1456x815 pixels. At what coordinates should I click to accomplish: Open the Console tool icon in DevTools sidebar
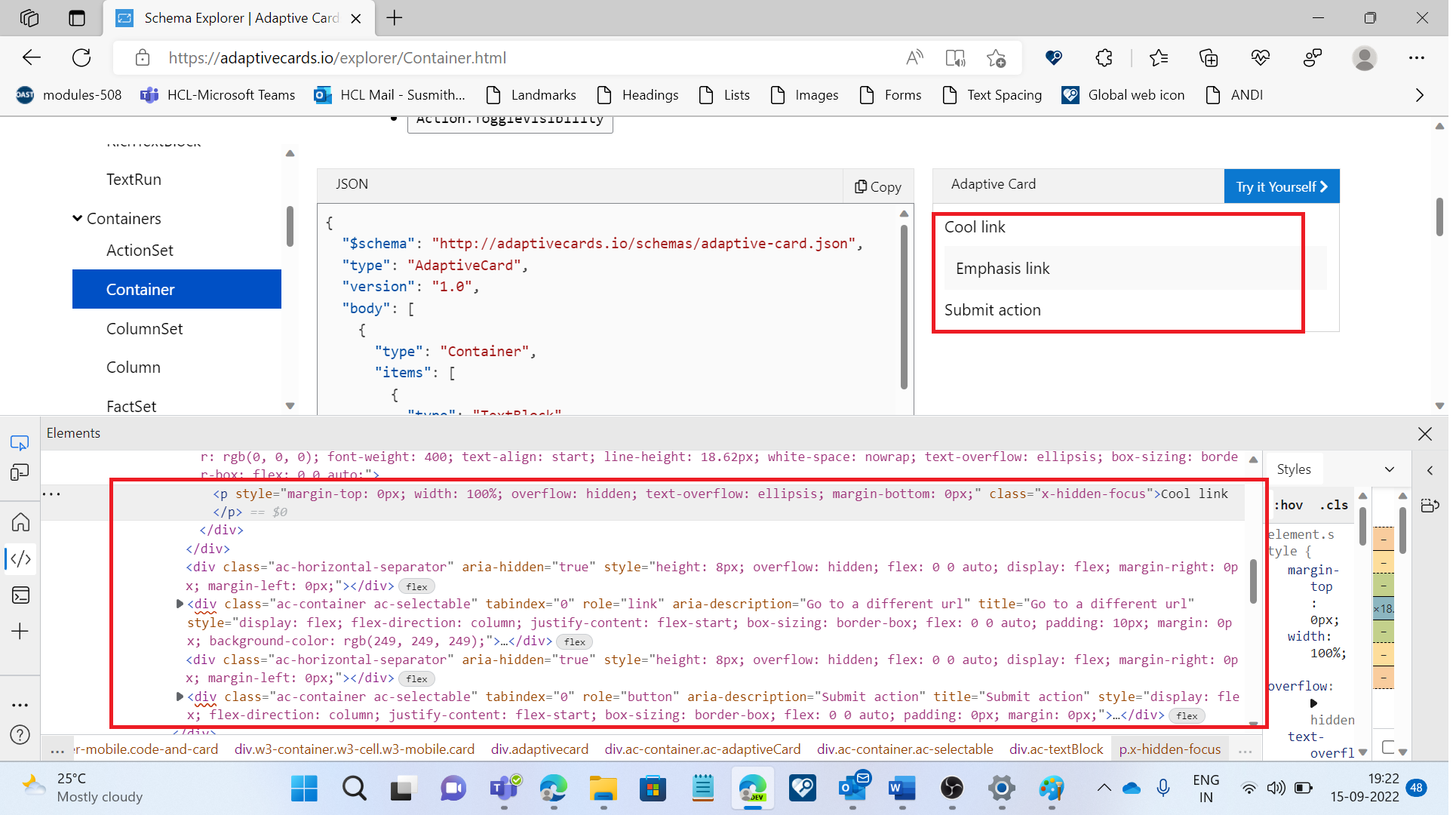[x=20, y=595]
